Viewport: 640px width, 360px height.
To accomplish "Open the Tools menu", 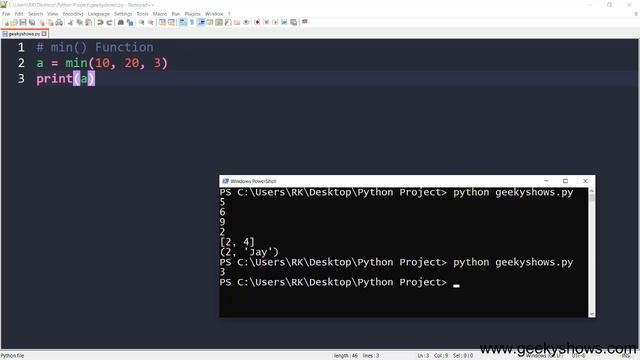I will click(142, 14).
